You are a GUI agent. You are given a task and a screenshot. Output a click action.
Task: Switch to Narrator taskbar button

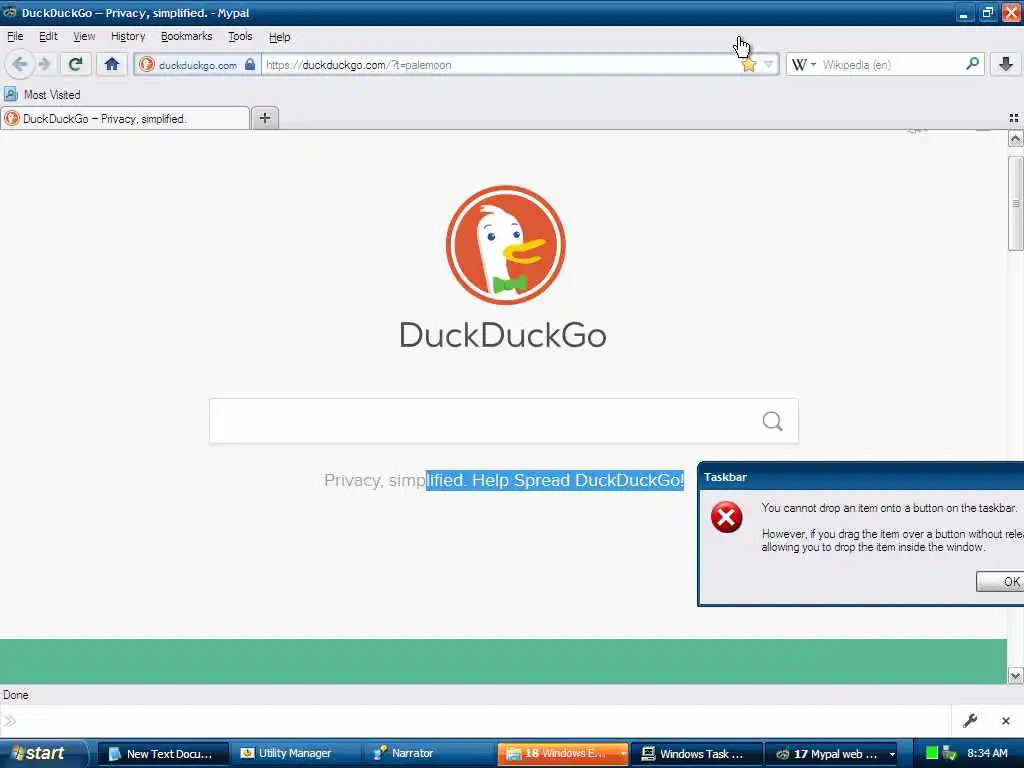pyautogui.click(x=429, y=754)
